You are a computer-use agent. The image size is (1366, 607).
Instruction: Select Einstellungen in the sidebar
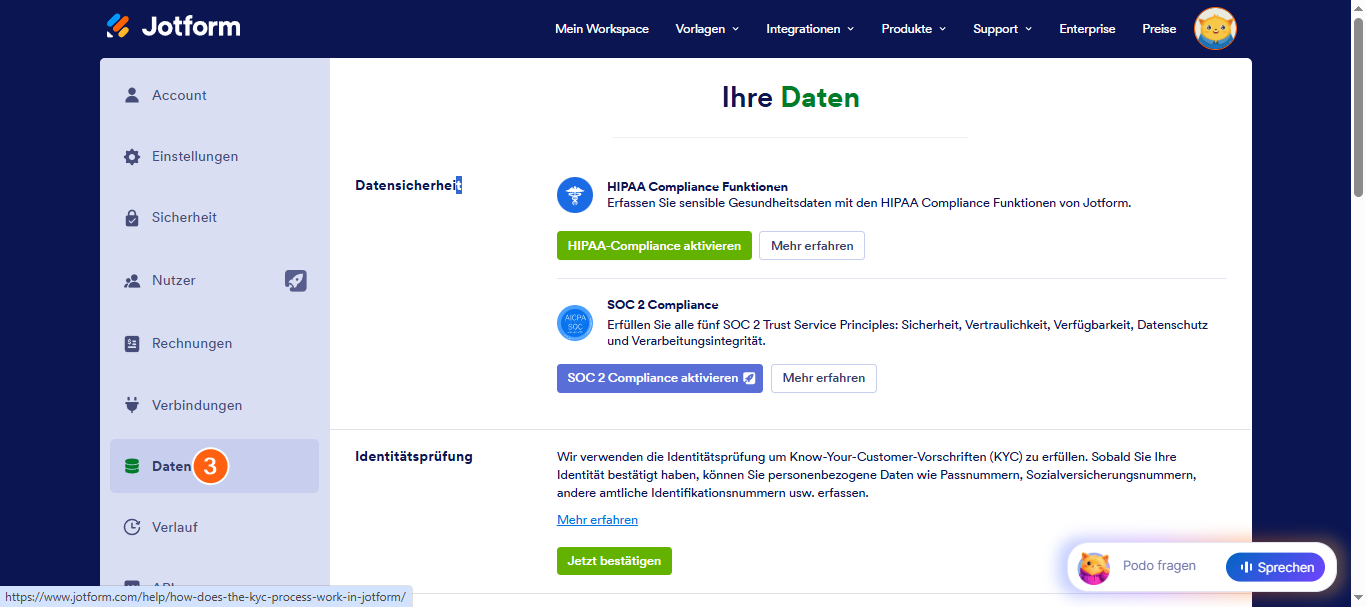(214, 157)
